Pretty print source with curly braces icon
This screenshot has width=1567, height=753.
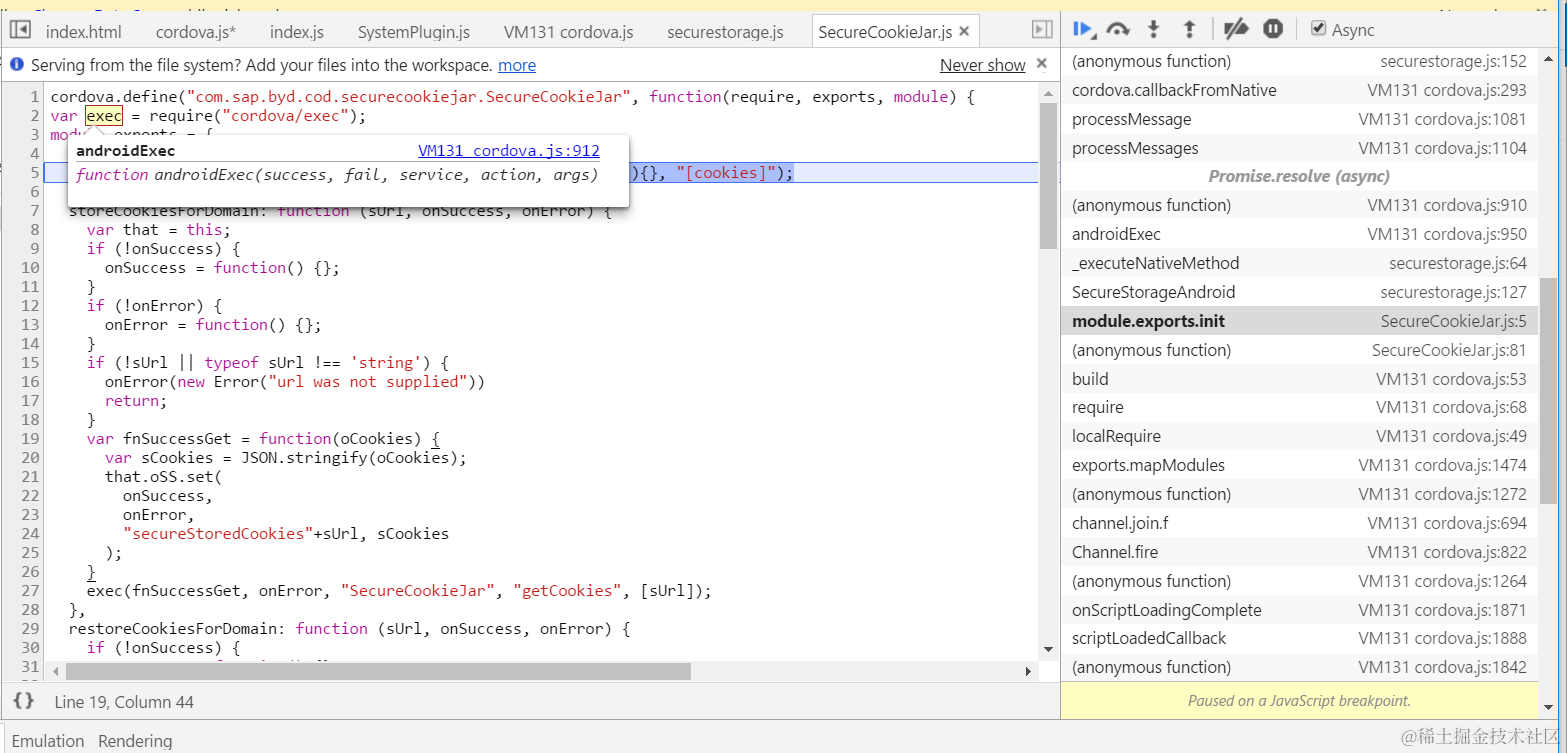click(24, 701)
